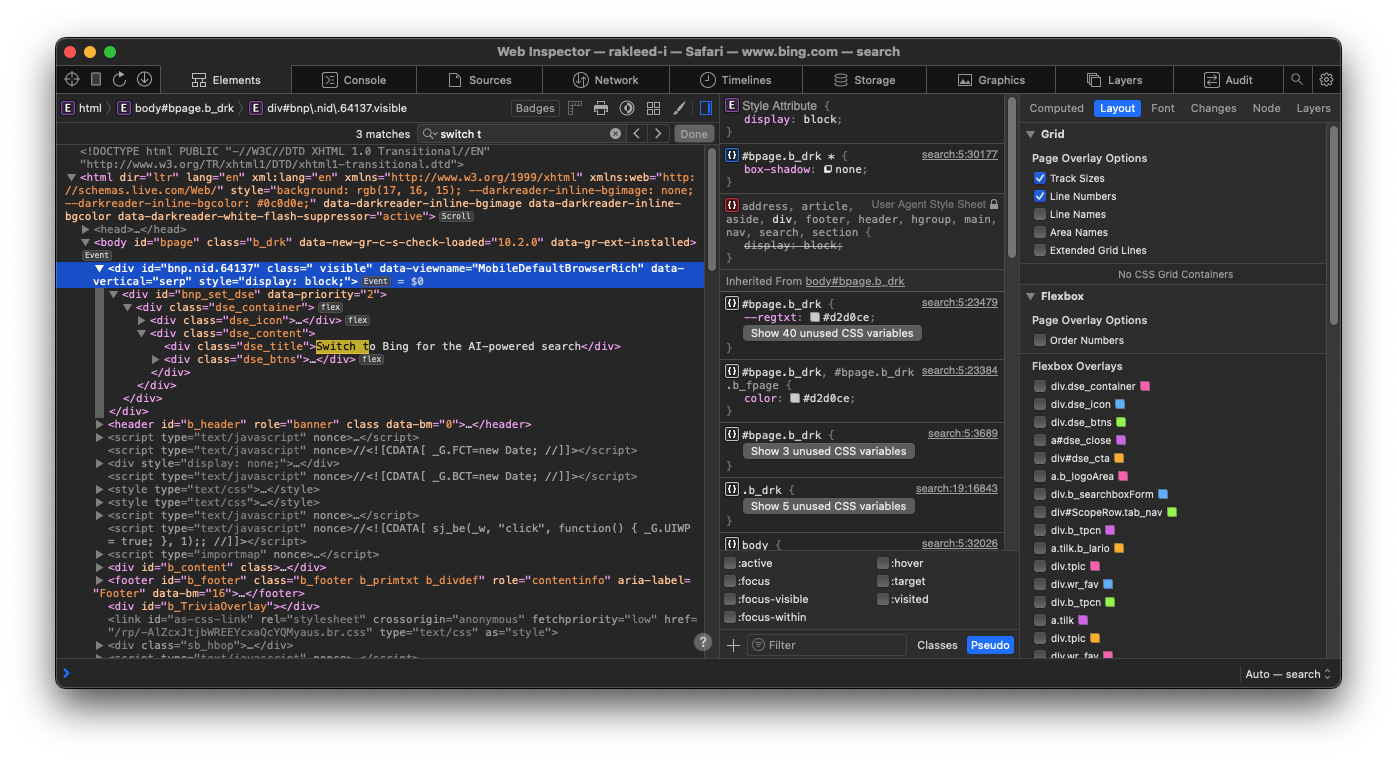The width and height of the screenshot is (1397, 762).
Task: Click the four-squares compositing borders icon
Action: [x=653, y=108]
